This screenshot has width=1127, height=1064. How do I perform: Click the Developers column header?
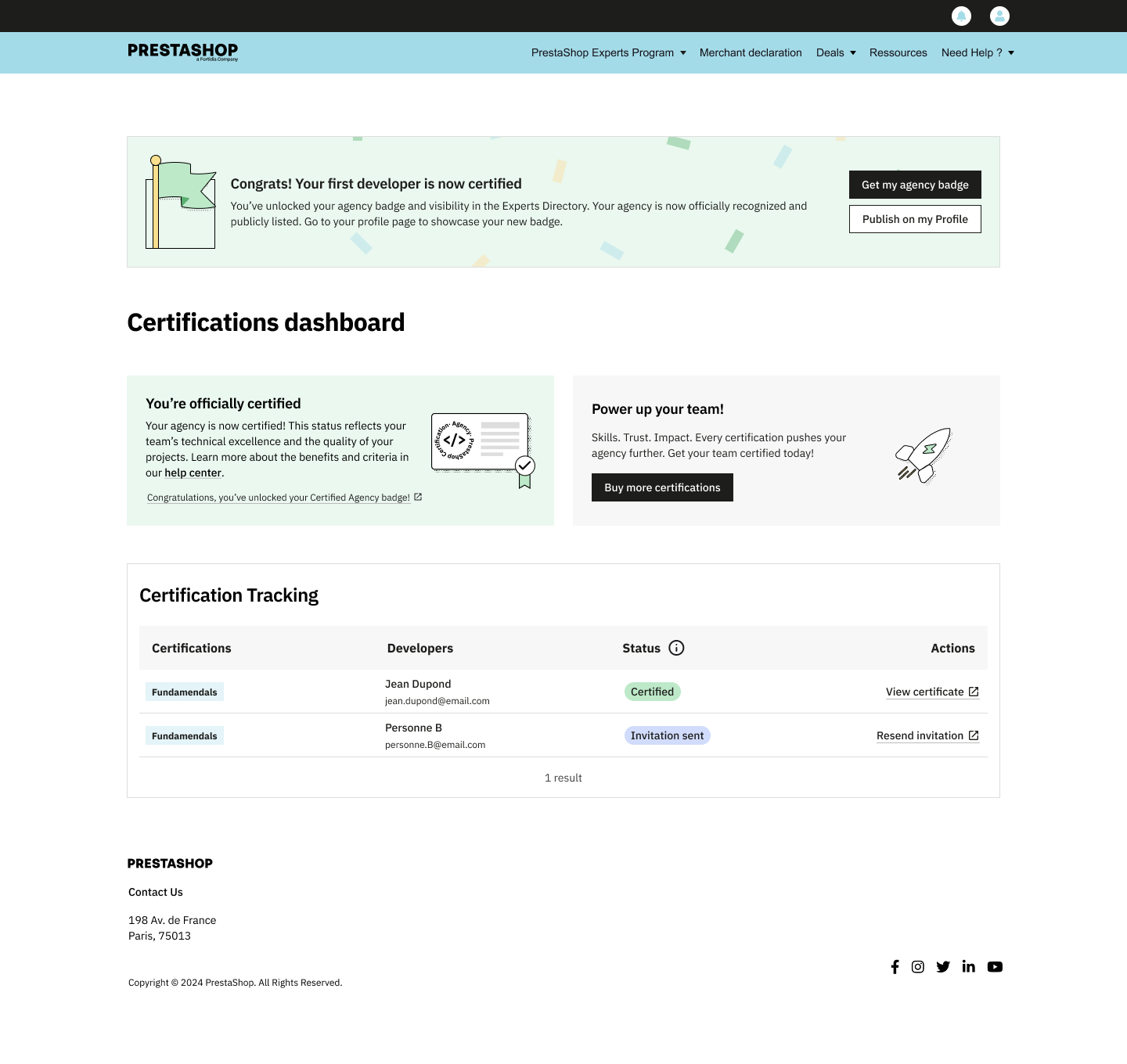[420, 648]
